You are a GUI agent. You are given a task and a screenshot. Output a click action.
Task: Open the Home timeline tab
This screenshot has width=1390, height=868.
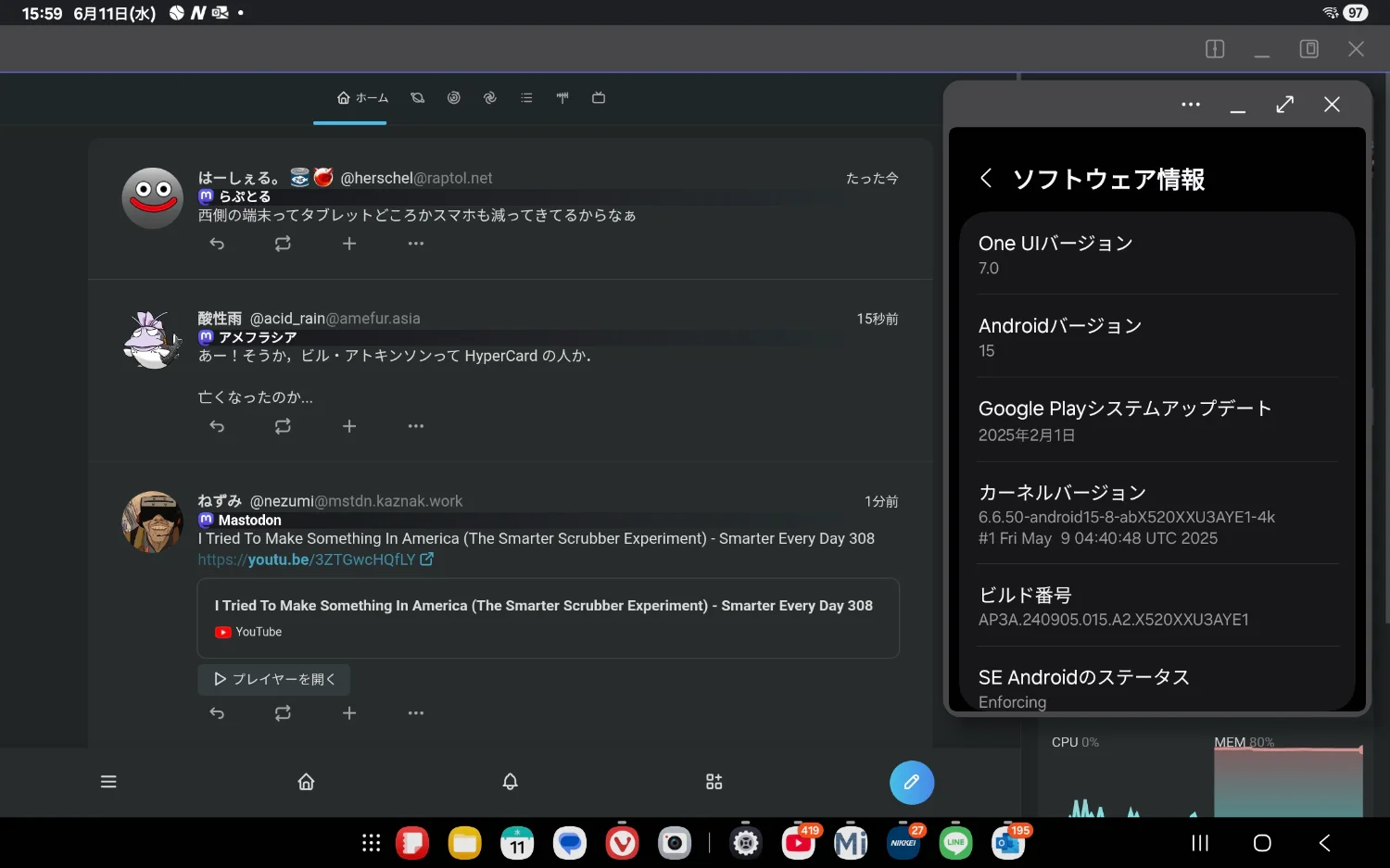click(362, 97)
